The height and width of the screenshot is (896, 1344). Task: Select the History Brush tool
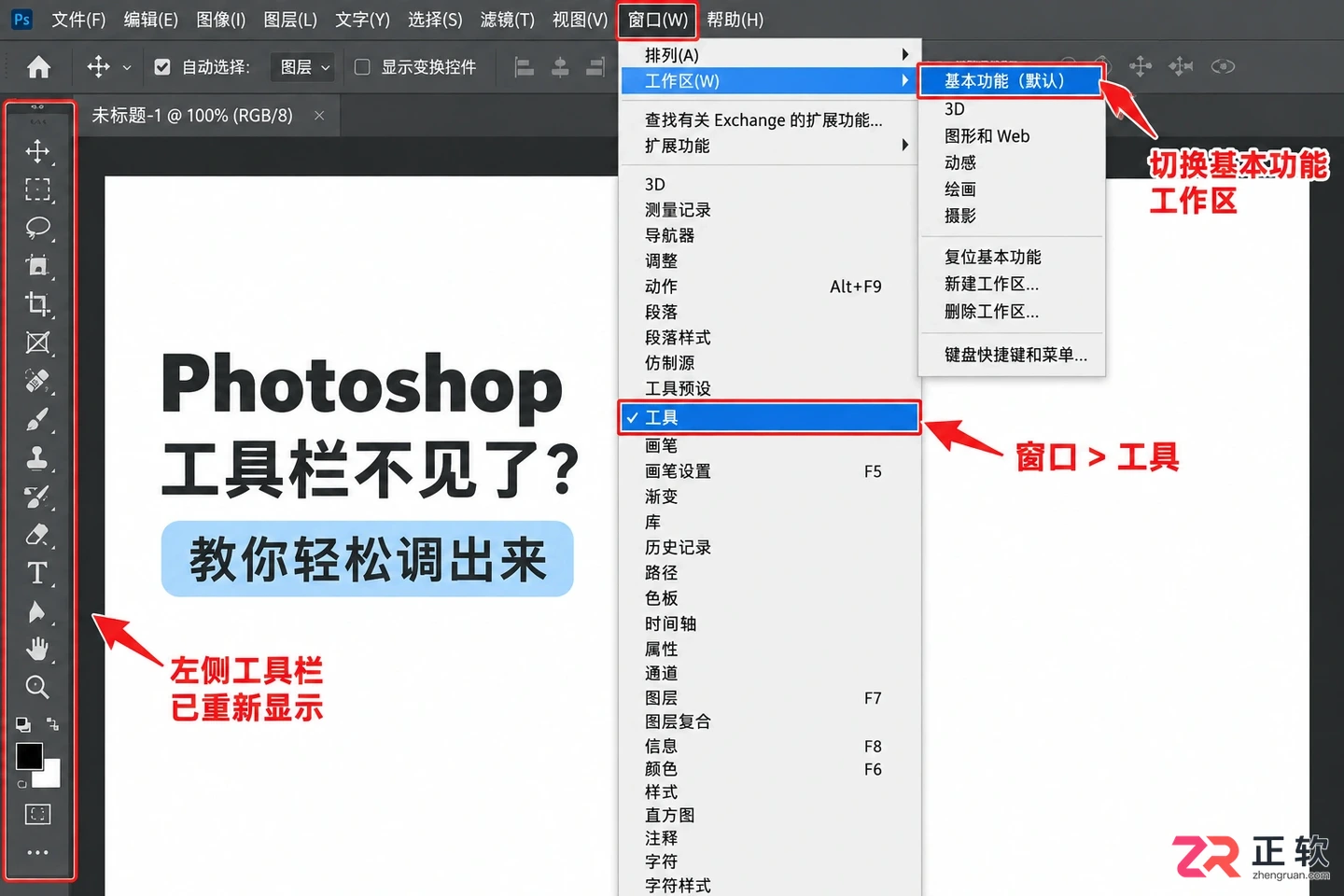(x=37, y=497)
